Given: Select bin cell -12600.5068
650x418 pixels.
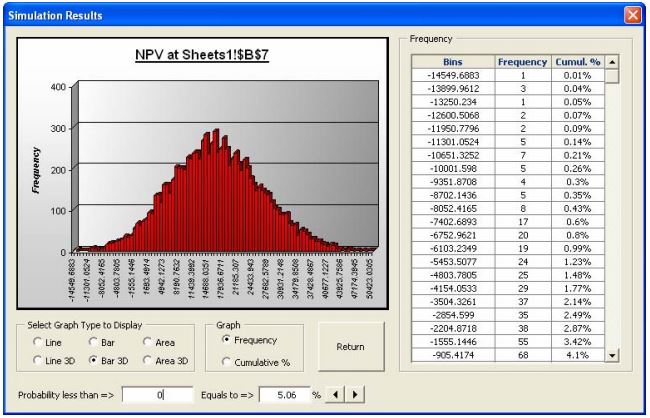Looking at the screenshot, I should coord(453,115).
